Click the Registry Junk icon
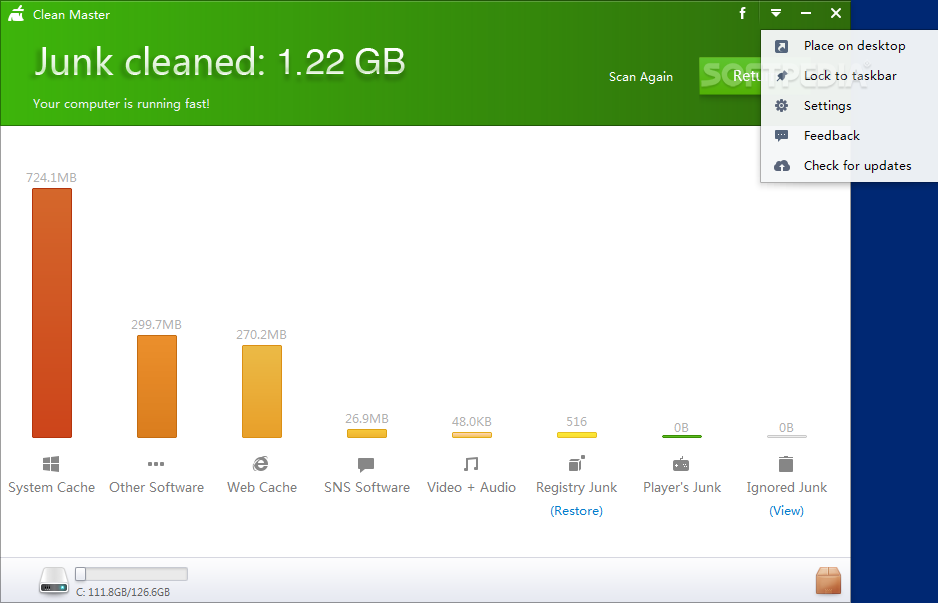This screenshot has width=938, height=603. pyautogui.click(x=576, y=464)
